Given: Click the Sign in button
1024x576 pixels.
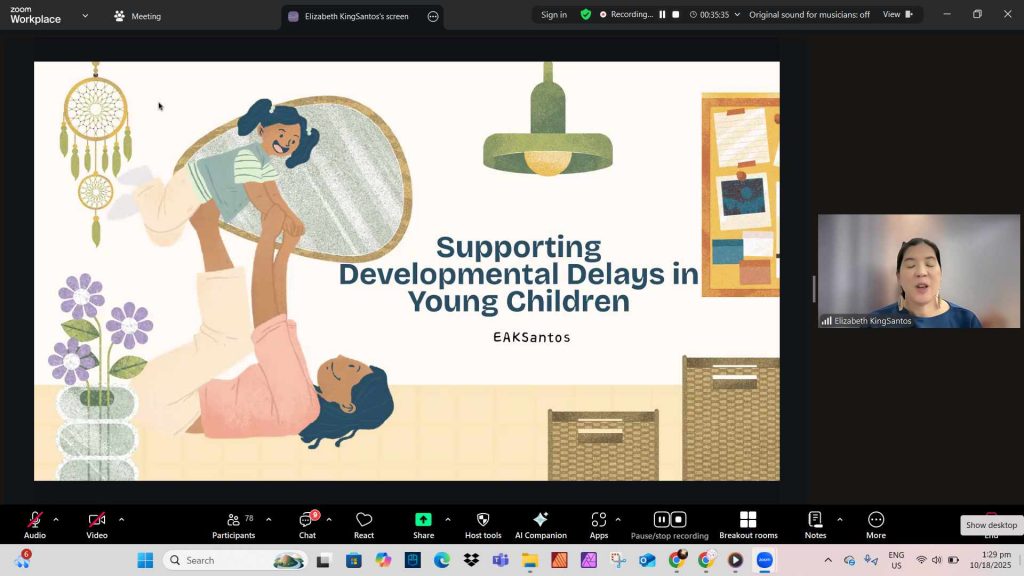Looking at the screenshot, I should click(554, 15).
